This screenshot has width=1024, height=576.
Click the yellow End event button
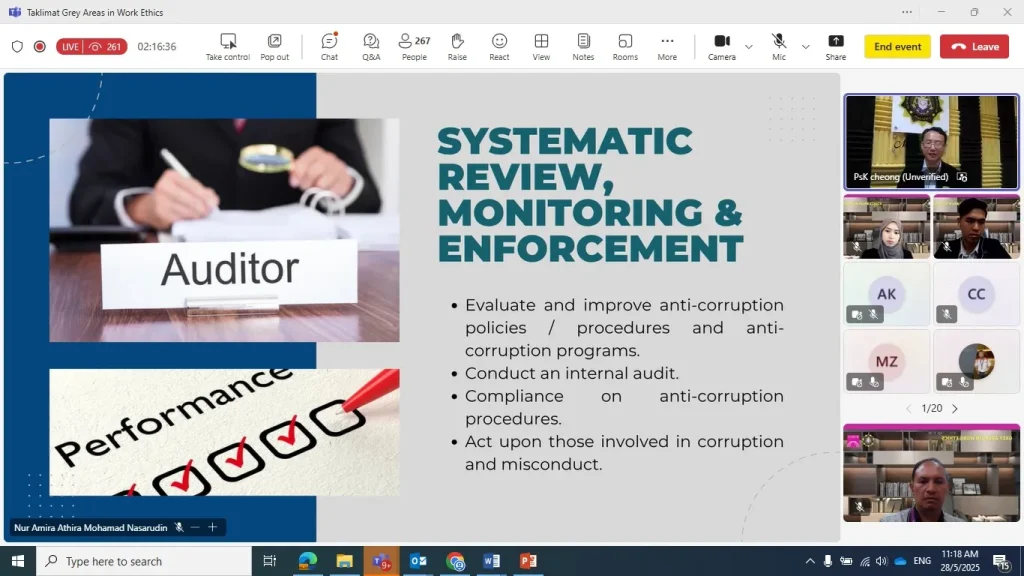coord(897,47)
